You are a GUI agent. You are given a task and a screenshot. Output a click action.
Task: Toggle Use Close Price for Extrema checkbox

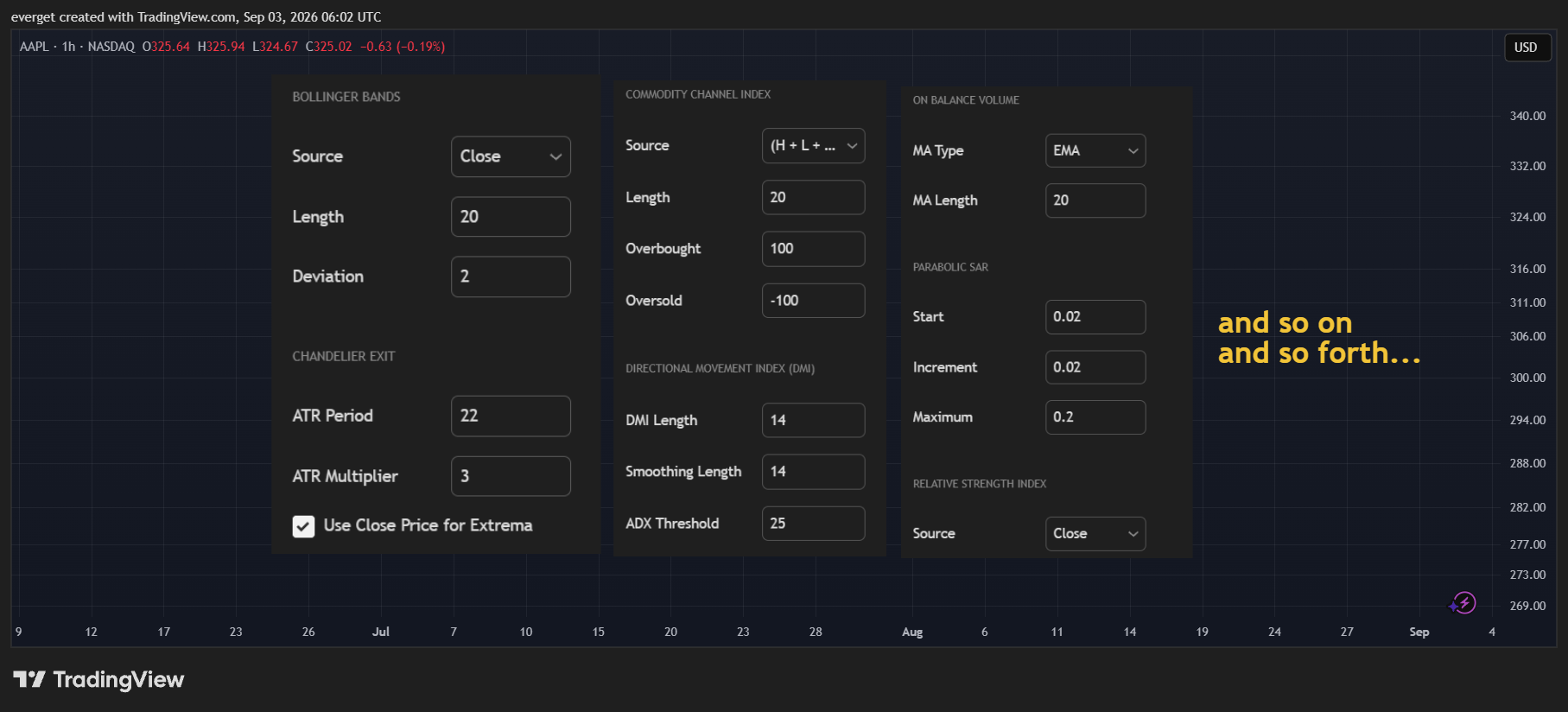click(303, 526)
